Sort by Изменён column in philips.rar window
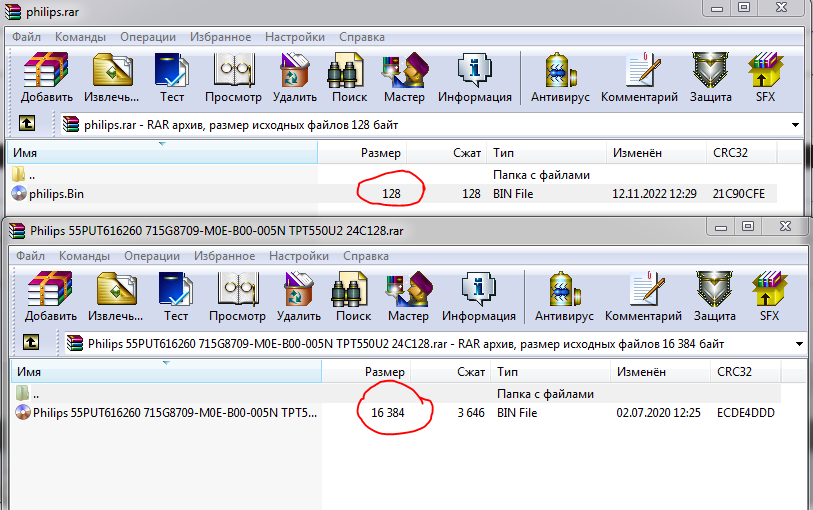 point(656,153)
